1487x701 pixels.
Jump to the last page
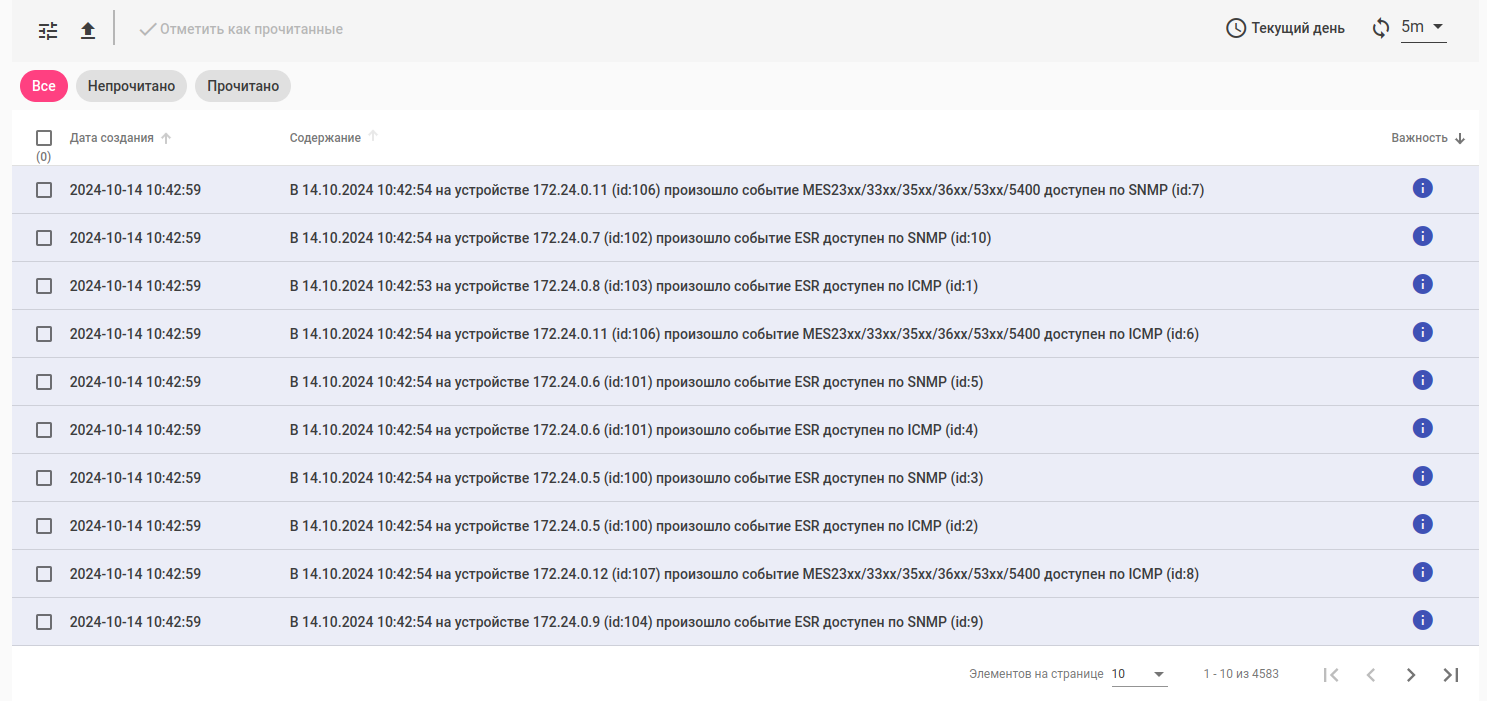[x=1450, y=675]
